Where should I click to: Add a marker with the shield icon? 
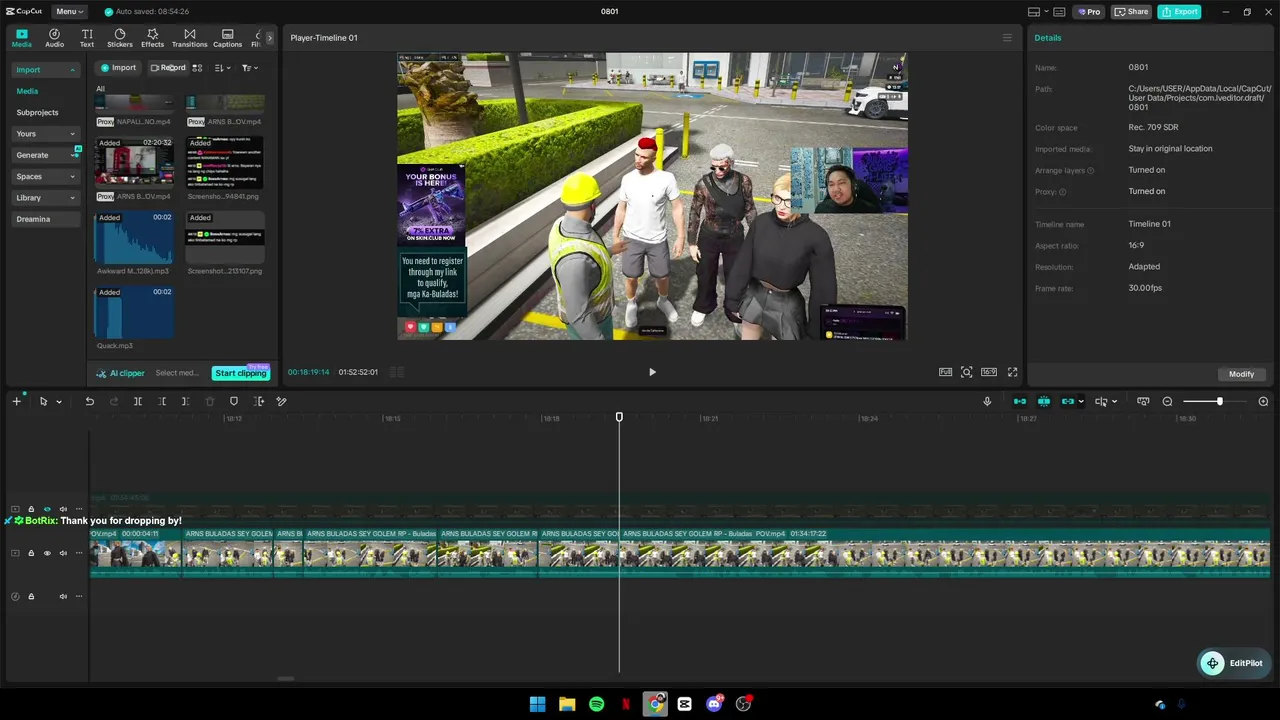(234, 401)
